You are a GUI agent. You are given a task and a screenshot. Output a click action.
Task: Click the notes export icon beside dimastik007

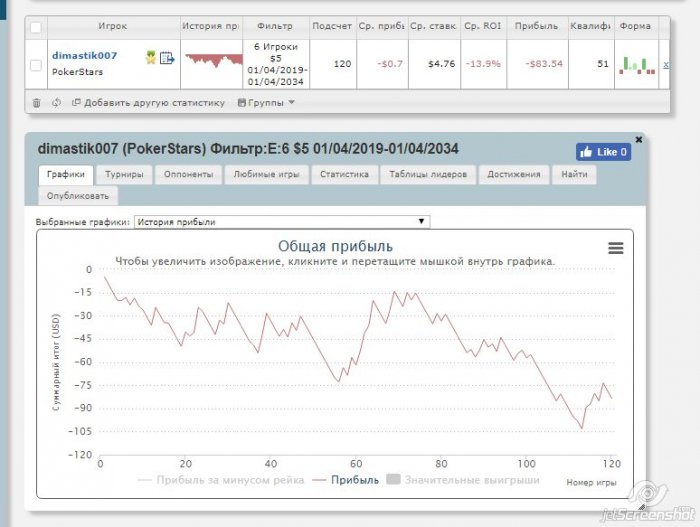pyautogui.click(x=167, y=58)
